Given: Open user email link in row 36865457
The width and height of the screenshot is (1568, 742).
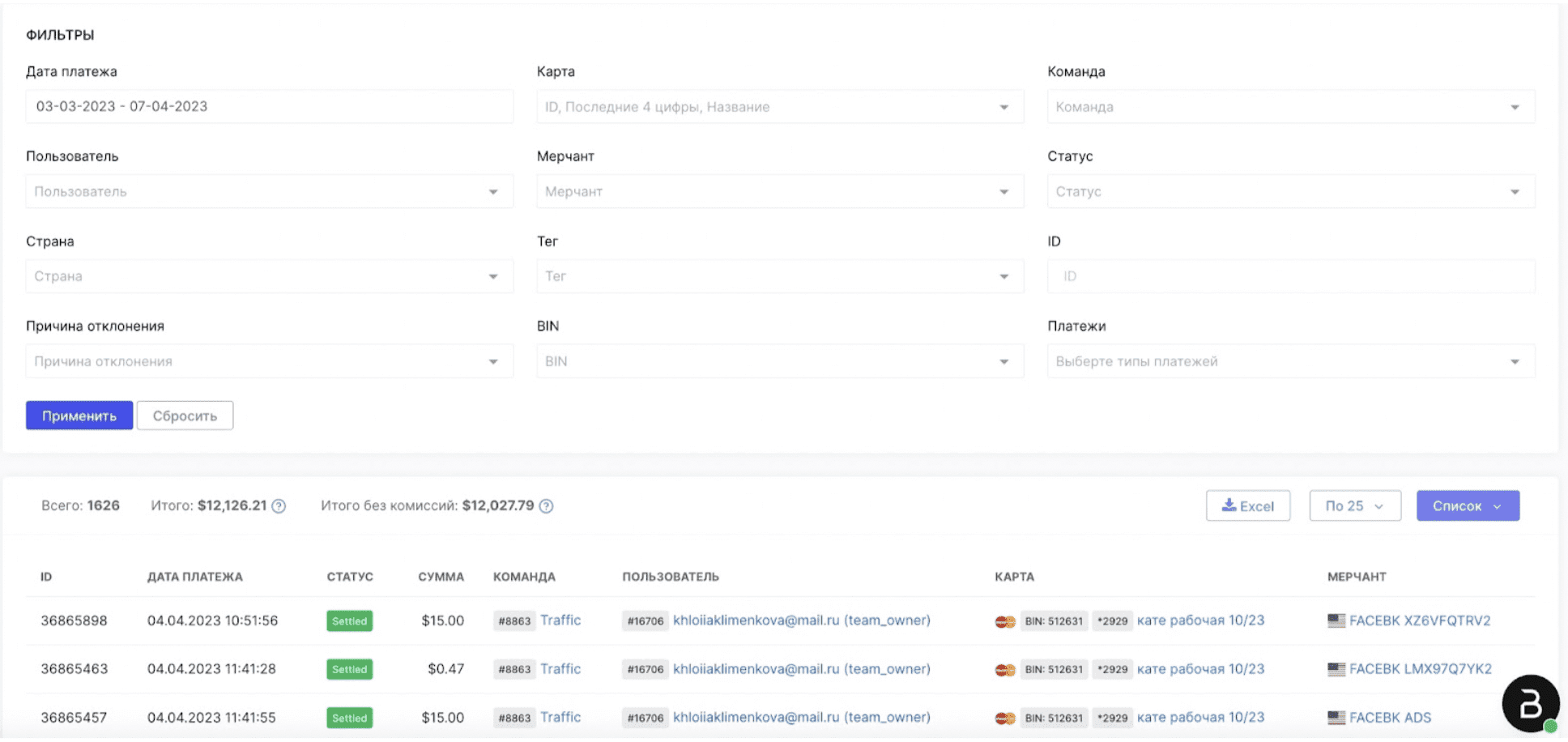Looking at the screenshot, I should pos(802,718).
